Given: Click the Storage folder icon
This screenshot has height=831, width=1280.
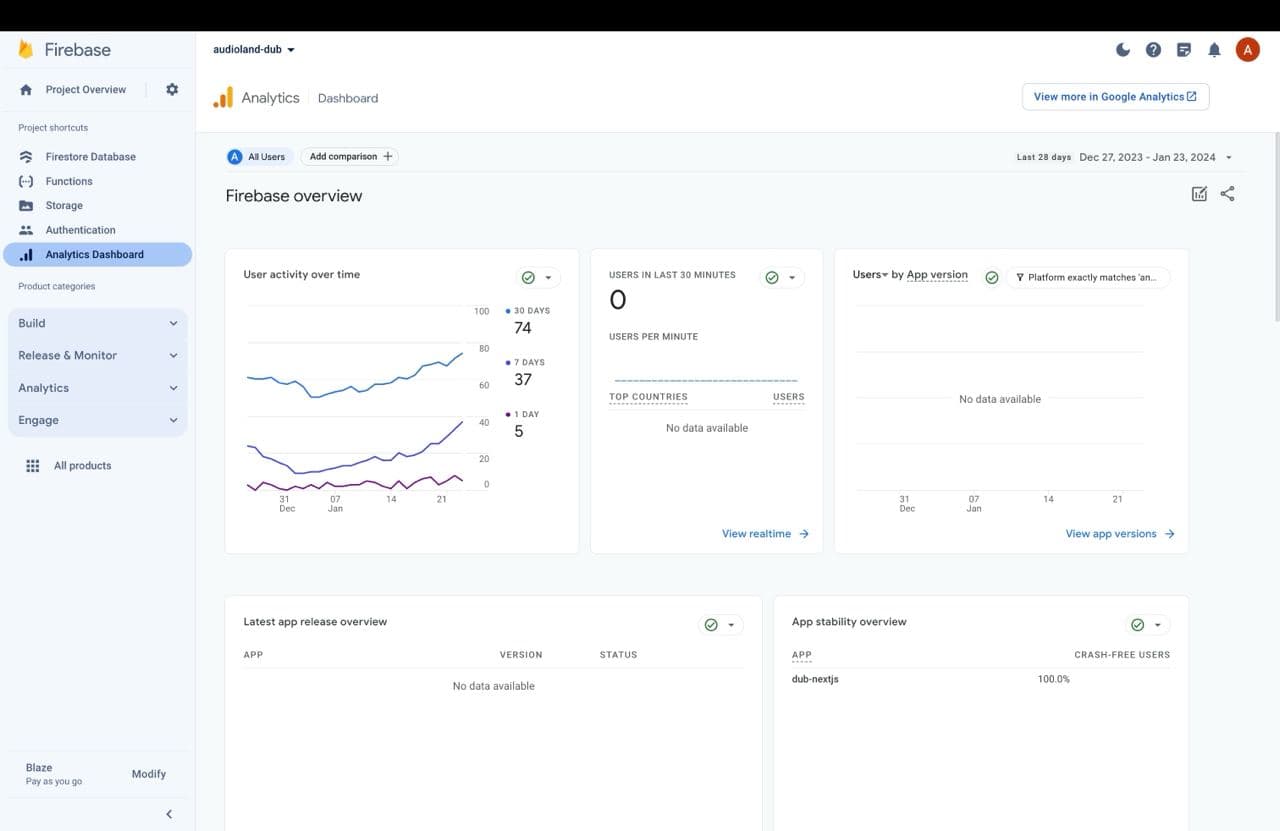Looking at the screenshot, I should coord(26,206).
